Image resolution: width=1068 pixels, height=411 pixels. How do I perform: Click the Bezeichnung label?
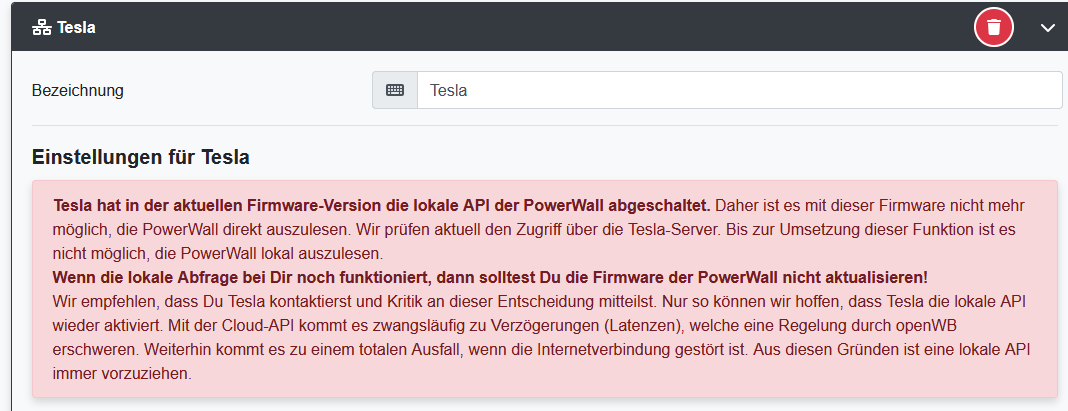(78, 90)
